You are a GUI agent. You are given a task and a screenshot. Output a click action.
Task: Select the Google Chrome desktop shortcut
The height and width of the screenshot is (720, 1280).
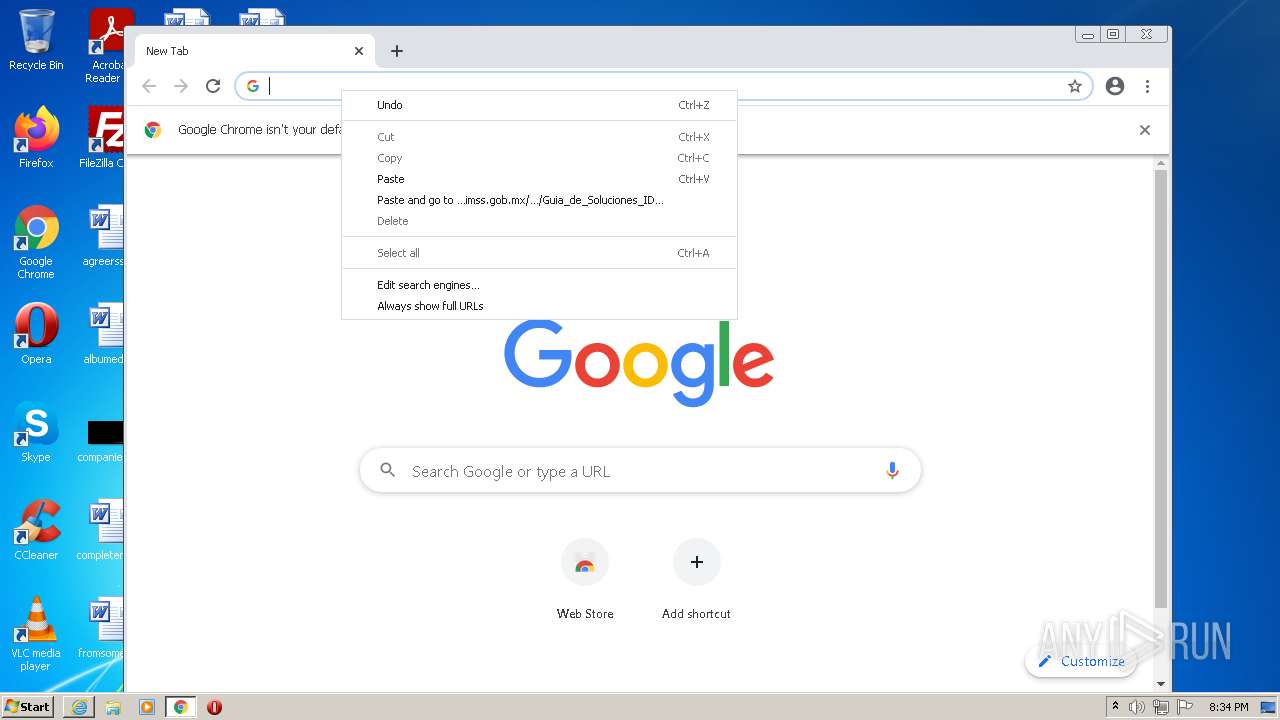[36, 243]
